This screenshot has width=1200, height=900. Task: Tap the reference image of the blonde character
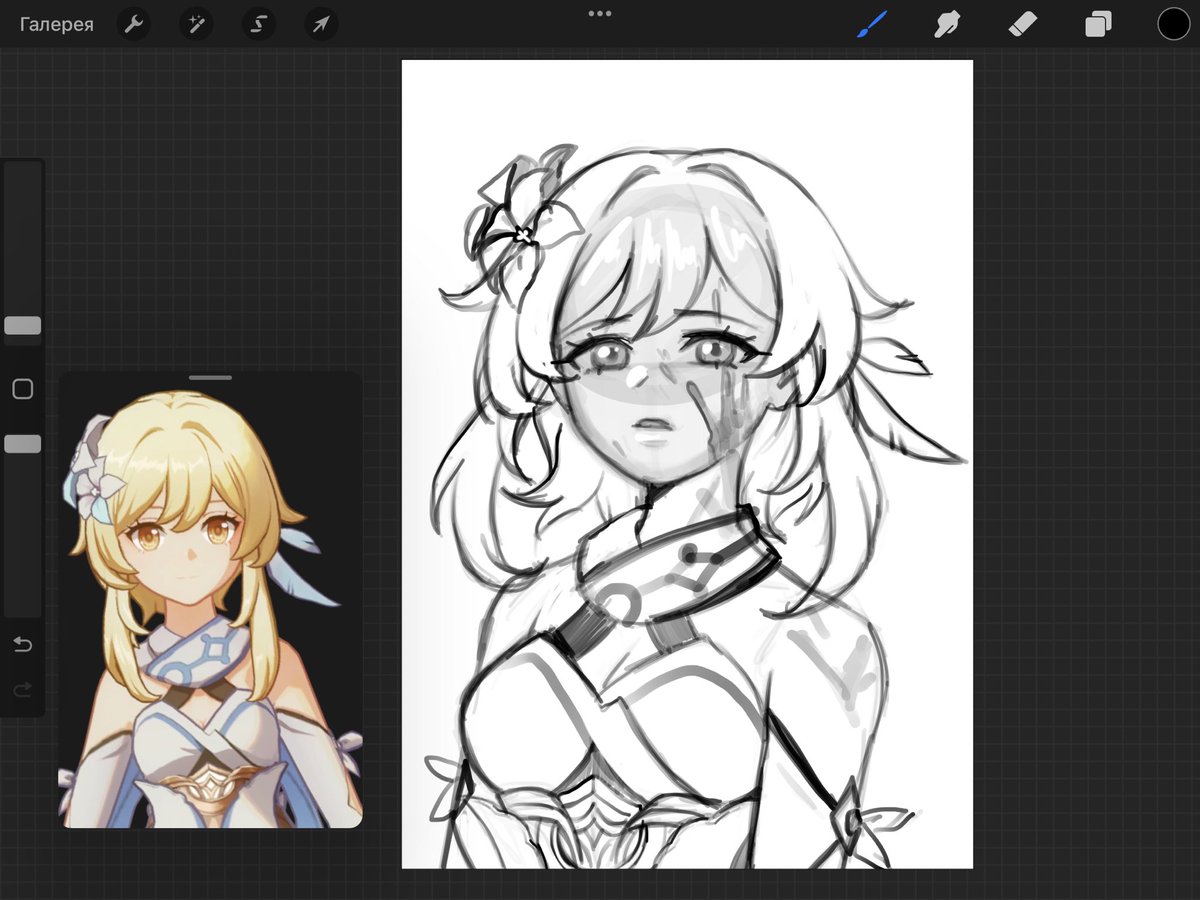point(210,608)
